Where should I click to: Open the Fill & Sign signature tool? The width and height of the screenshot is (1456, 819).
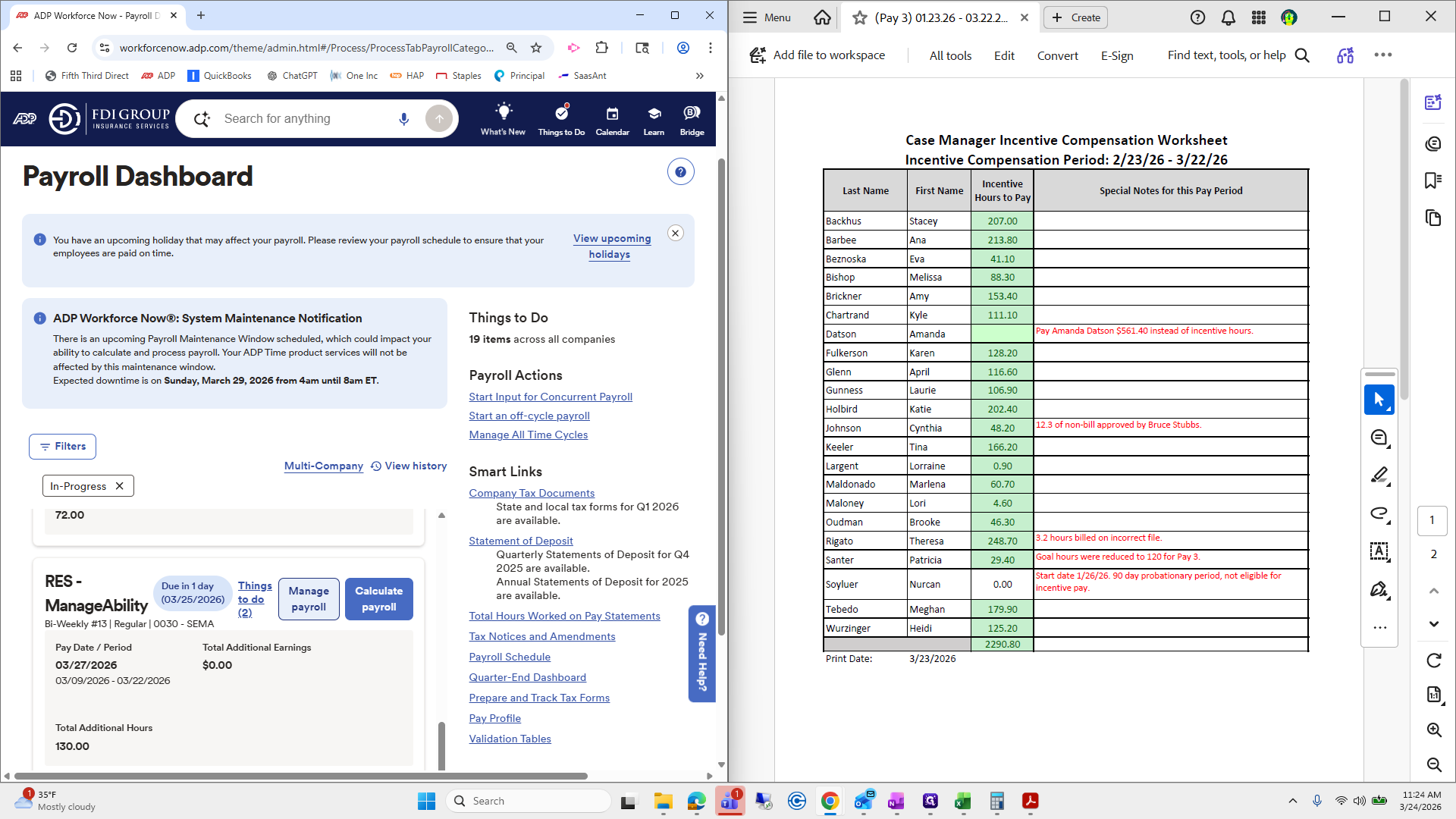click(1379, 589)
